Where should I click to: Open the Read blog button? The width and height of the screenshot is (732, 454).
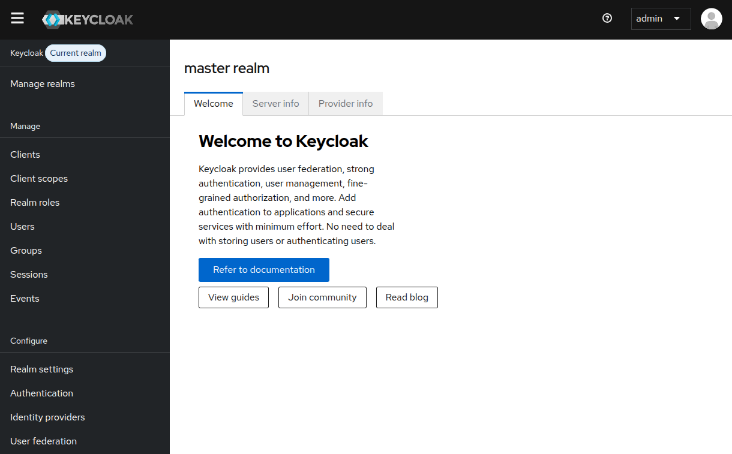[x=406, y=297]
